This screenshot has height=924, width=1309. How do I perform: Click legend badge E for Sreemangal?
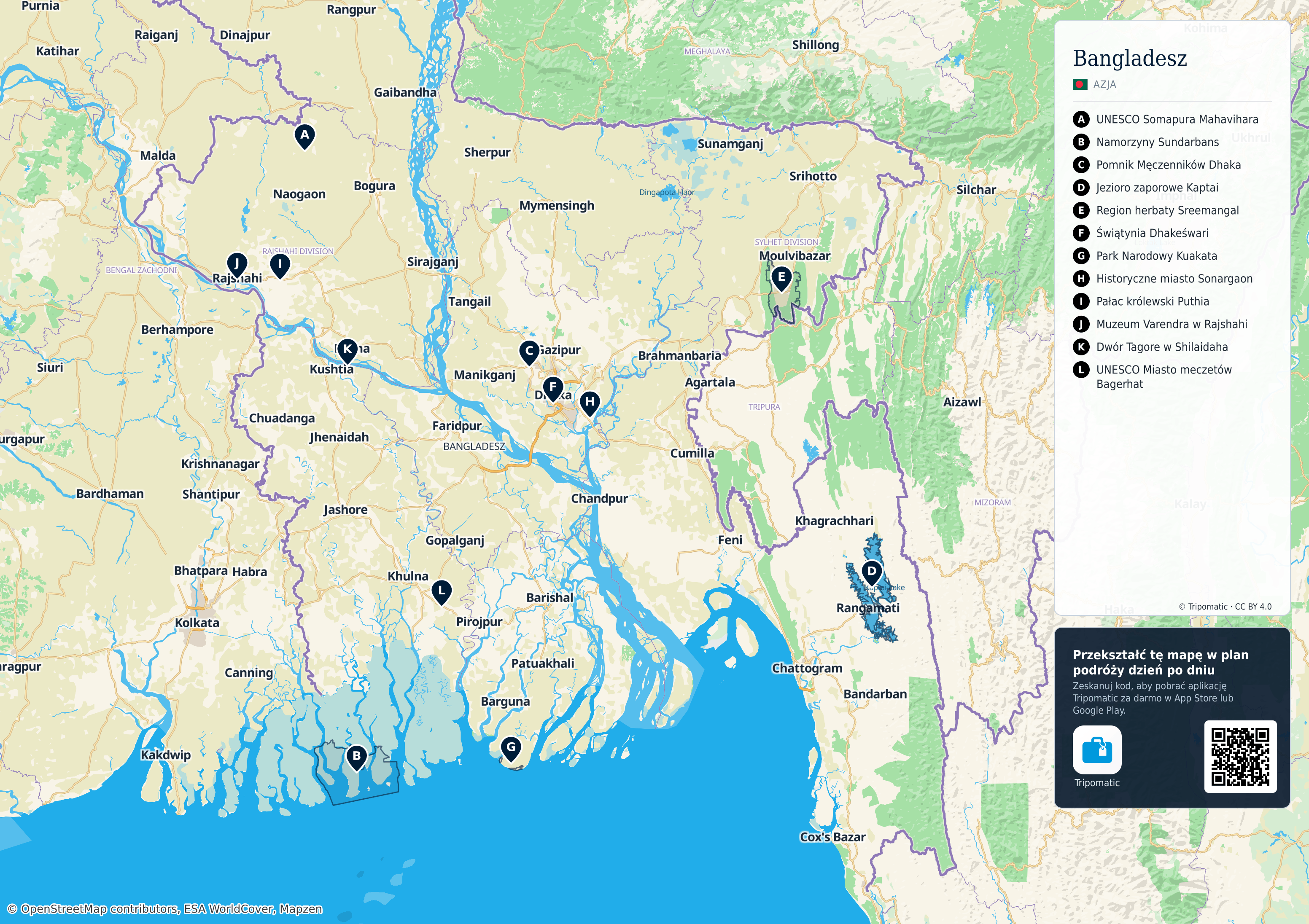[x=1080, y=211]
